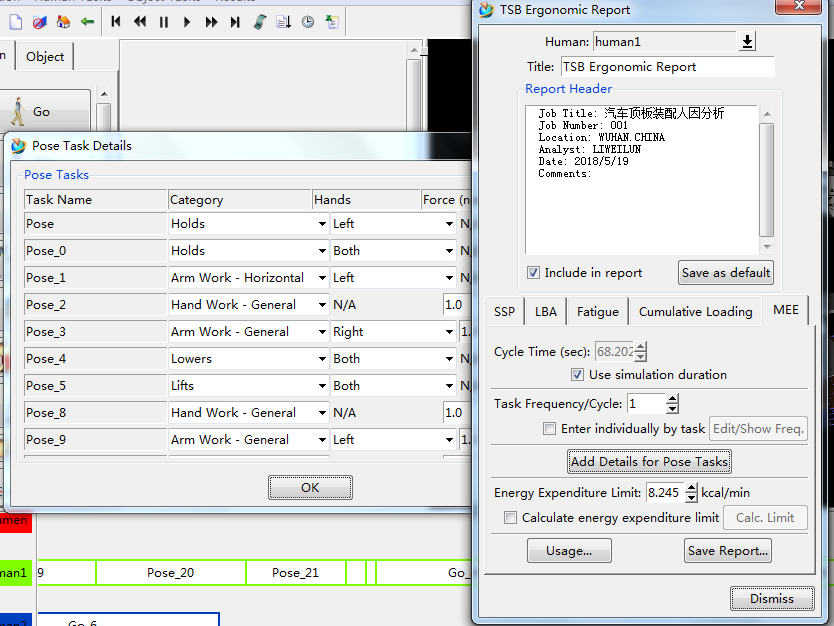
Task: Click the green back arrow icon
Action: (88, 22)
